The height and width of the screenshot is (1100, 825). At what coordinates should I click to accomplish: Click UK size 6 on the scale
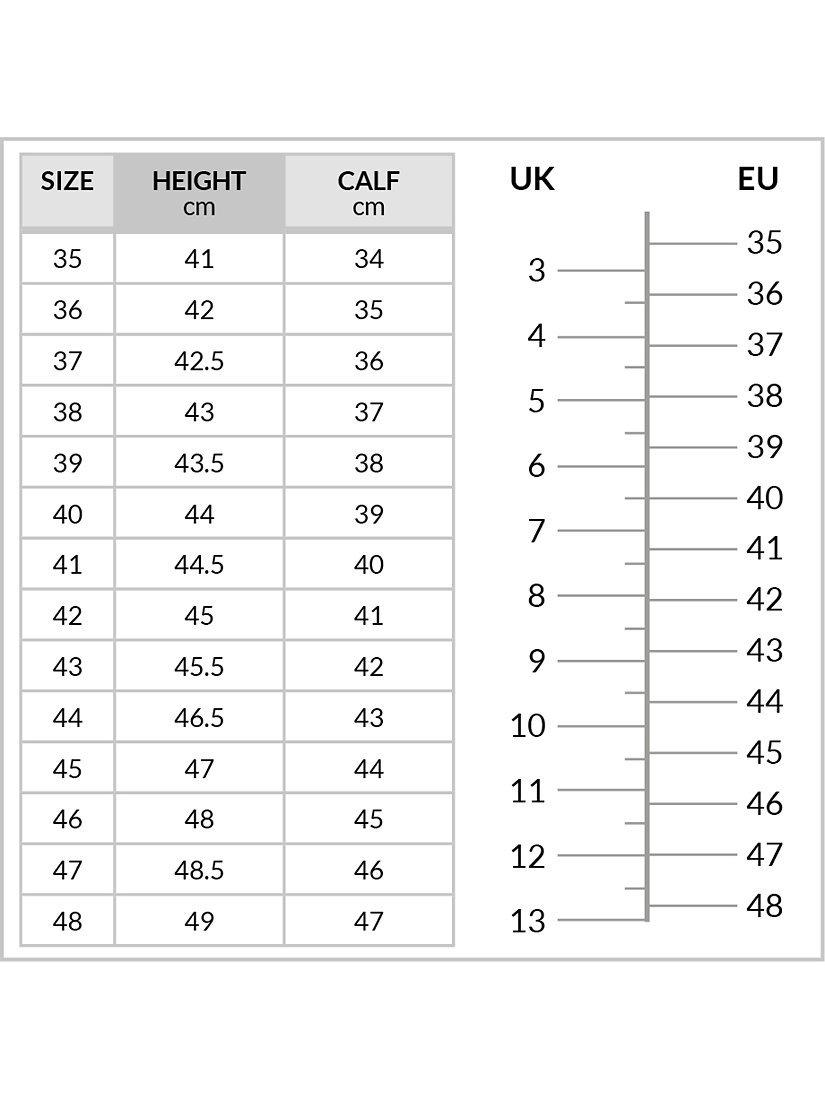(x=537, y=466)
